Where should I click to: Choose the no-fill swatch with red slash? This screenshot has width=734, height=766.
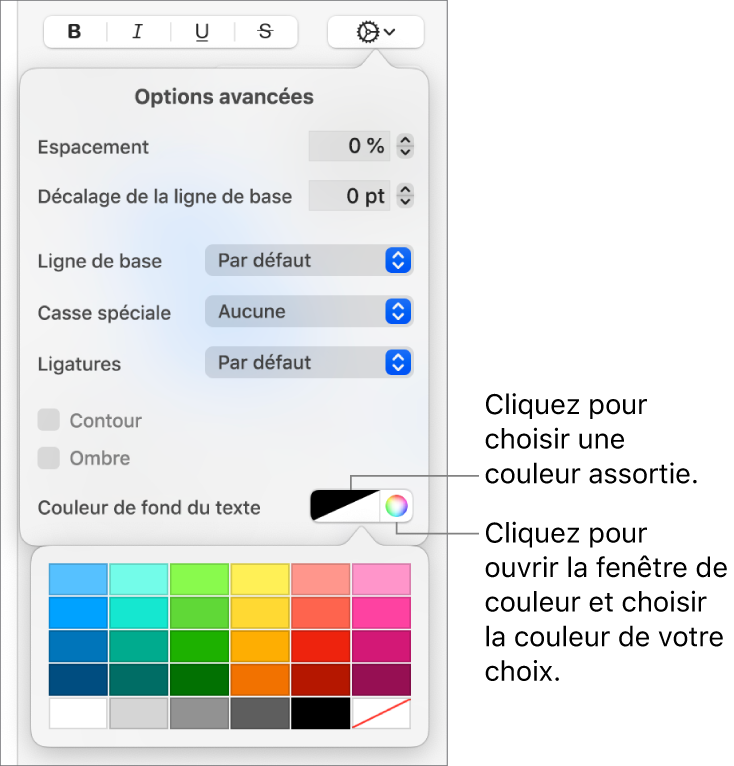[x=381, y=713]
